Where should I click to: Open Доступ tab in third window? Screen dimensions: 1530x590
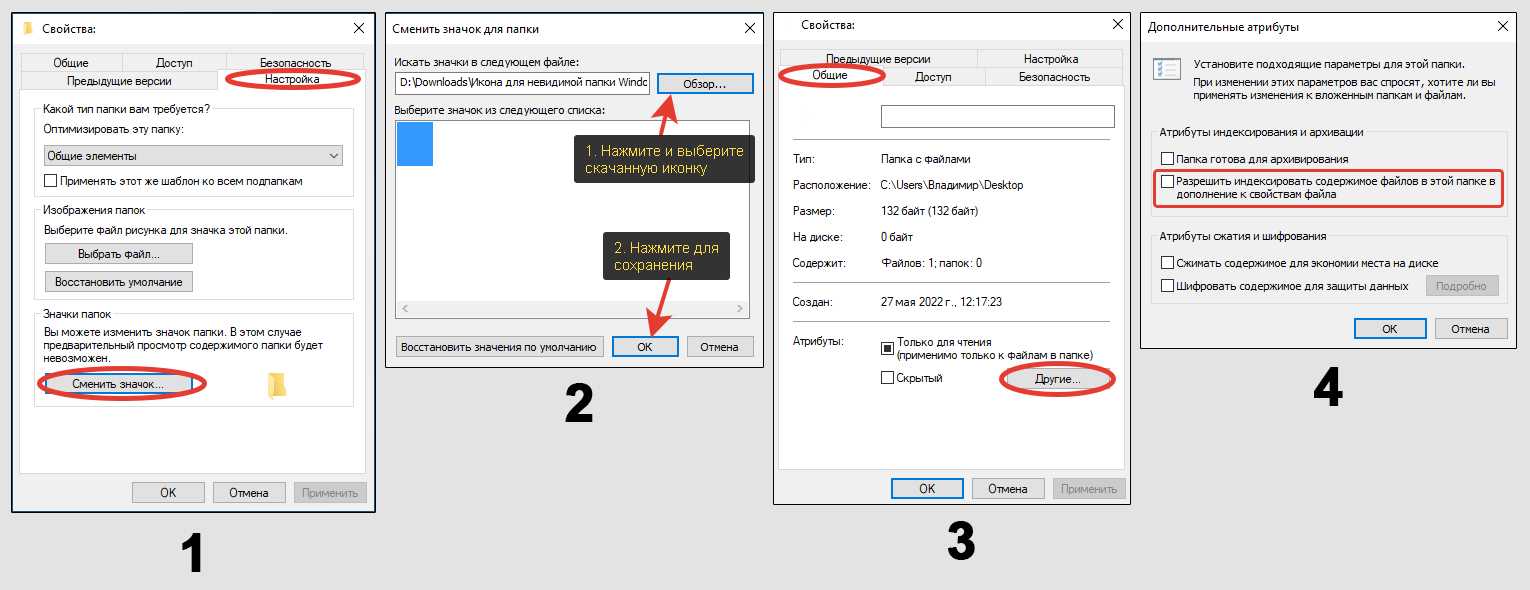[933, 76]
